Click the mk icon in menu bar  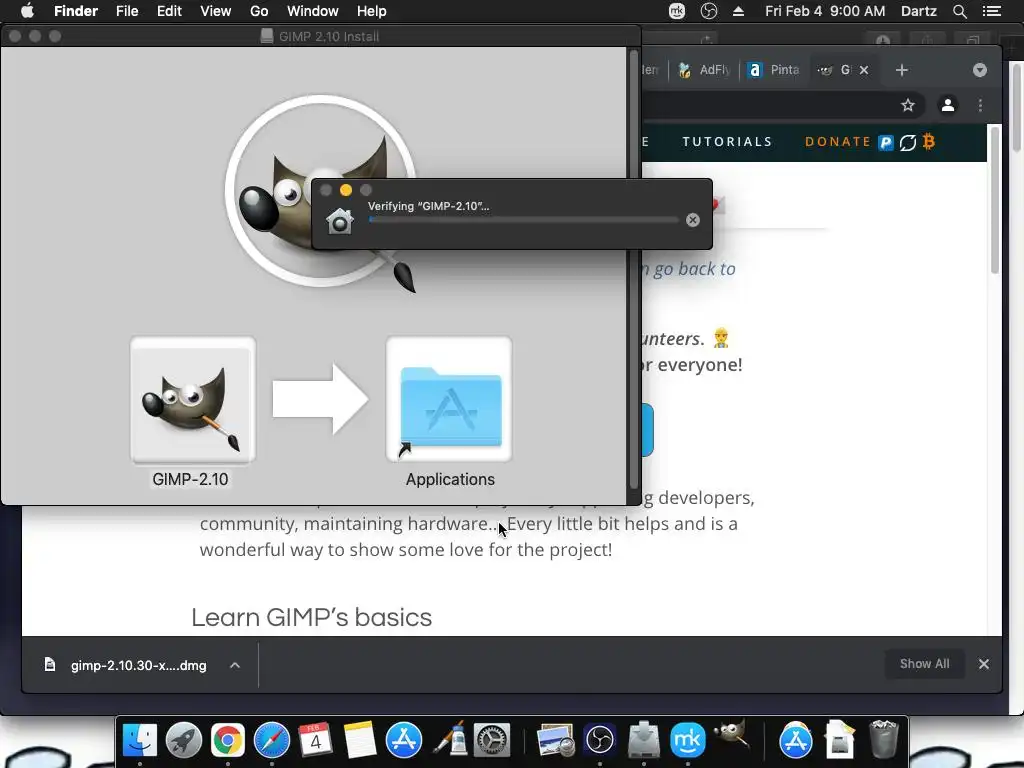pos(677,11)
